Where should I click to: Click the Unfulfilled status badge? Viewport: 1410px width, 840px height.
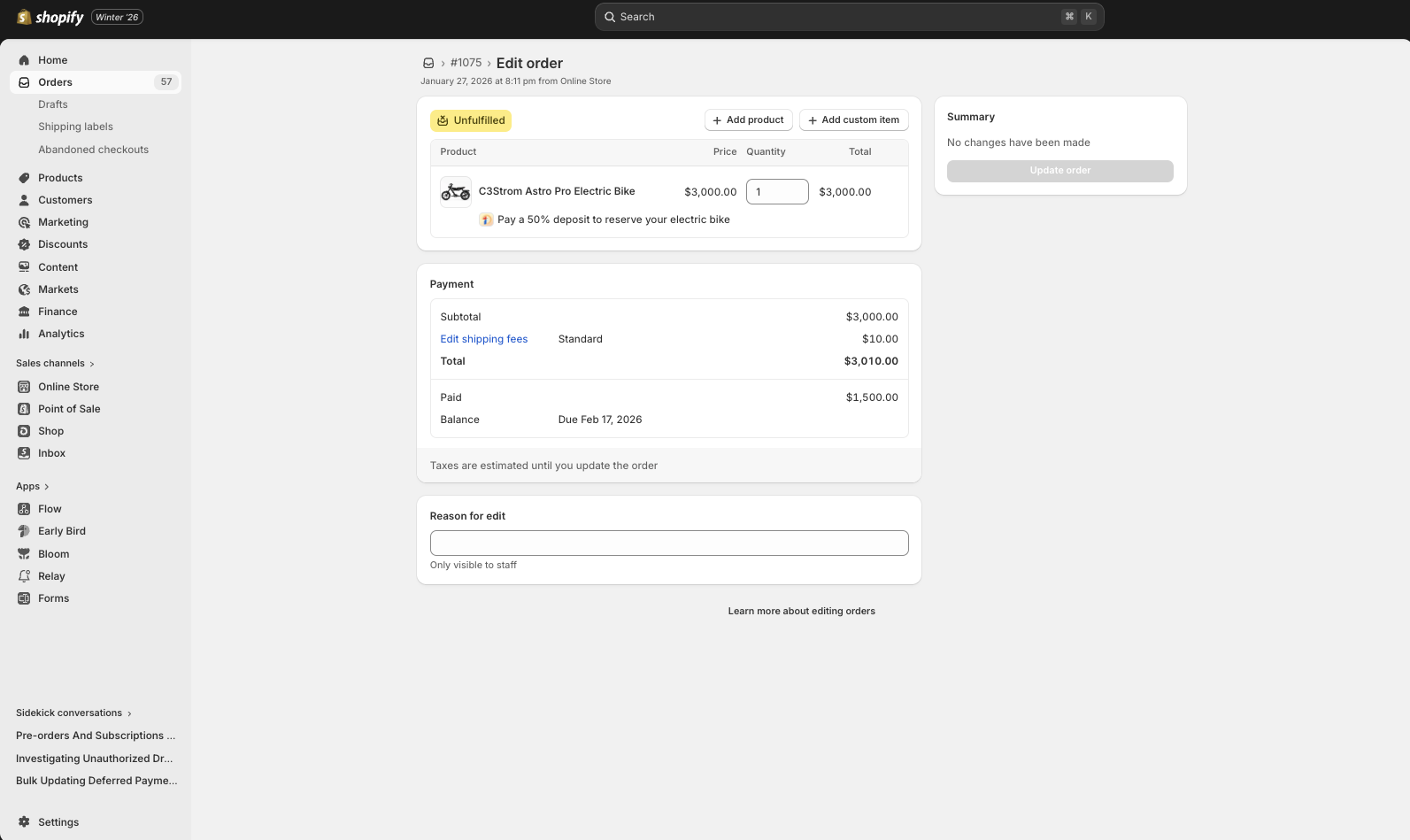coord(471,120)
